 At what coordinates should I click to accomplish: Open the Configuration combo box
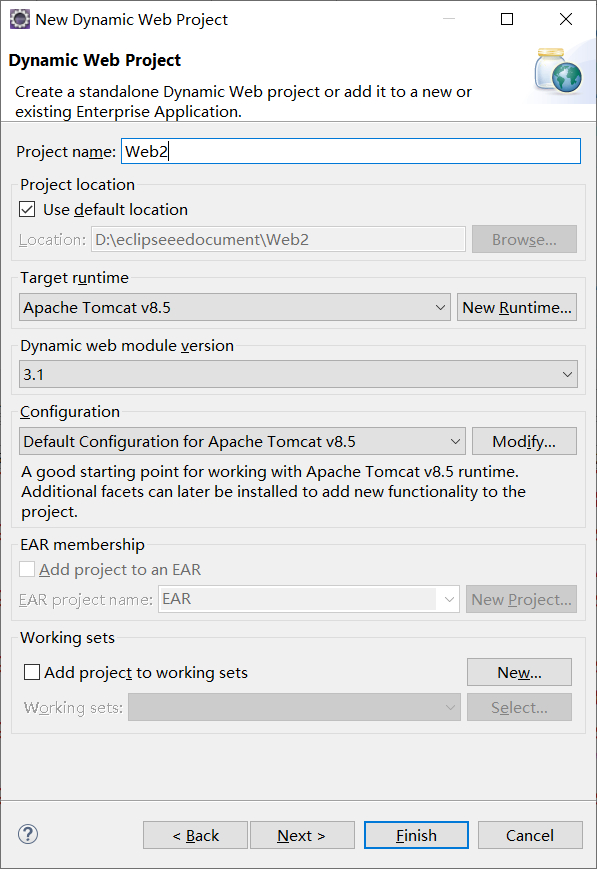click(242, 441)
